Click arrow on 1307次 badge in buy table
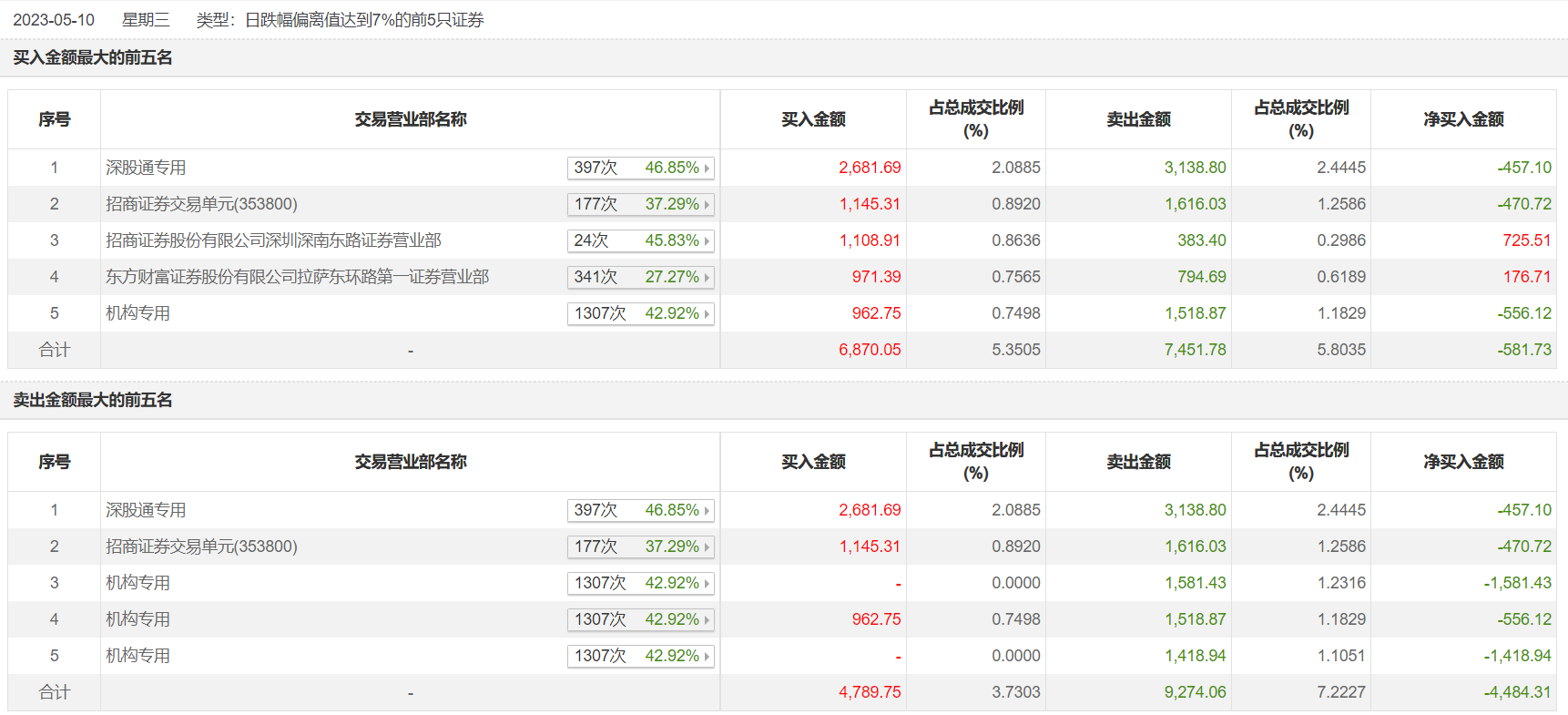The height and width of the screenshot is (715, 1568). [707, 314]
